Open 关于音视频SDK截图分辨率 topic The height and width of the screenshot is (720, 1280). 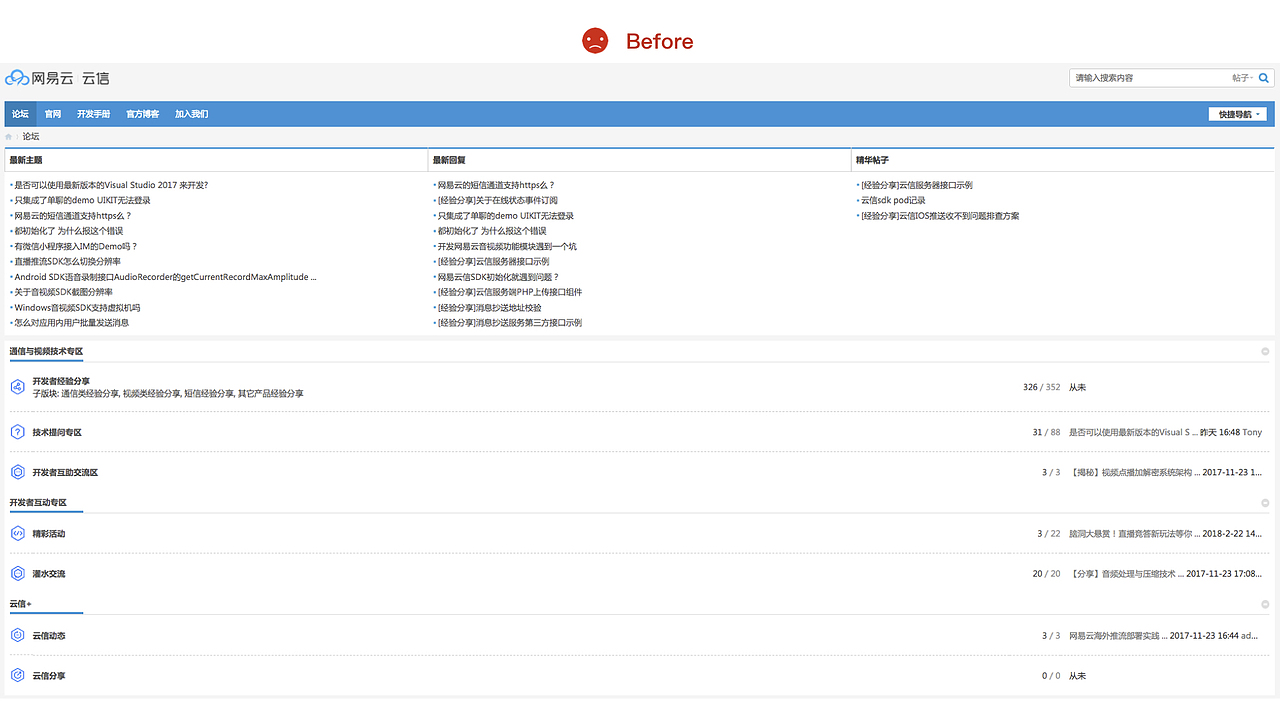pyautogui.click(x=63, y=292)
